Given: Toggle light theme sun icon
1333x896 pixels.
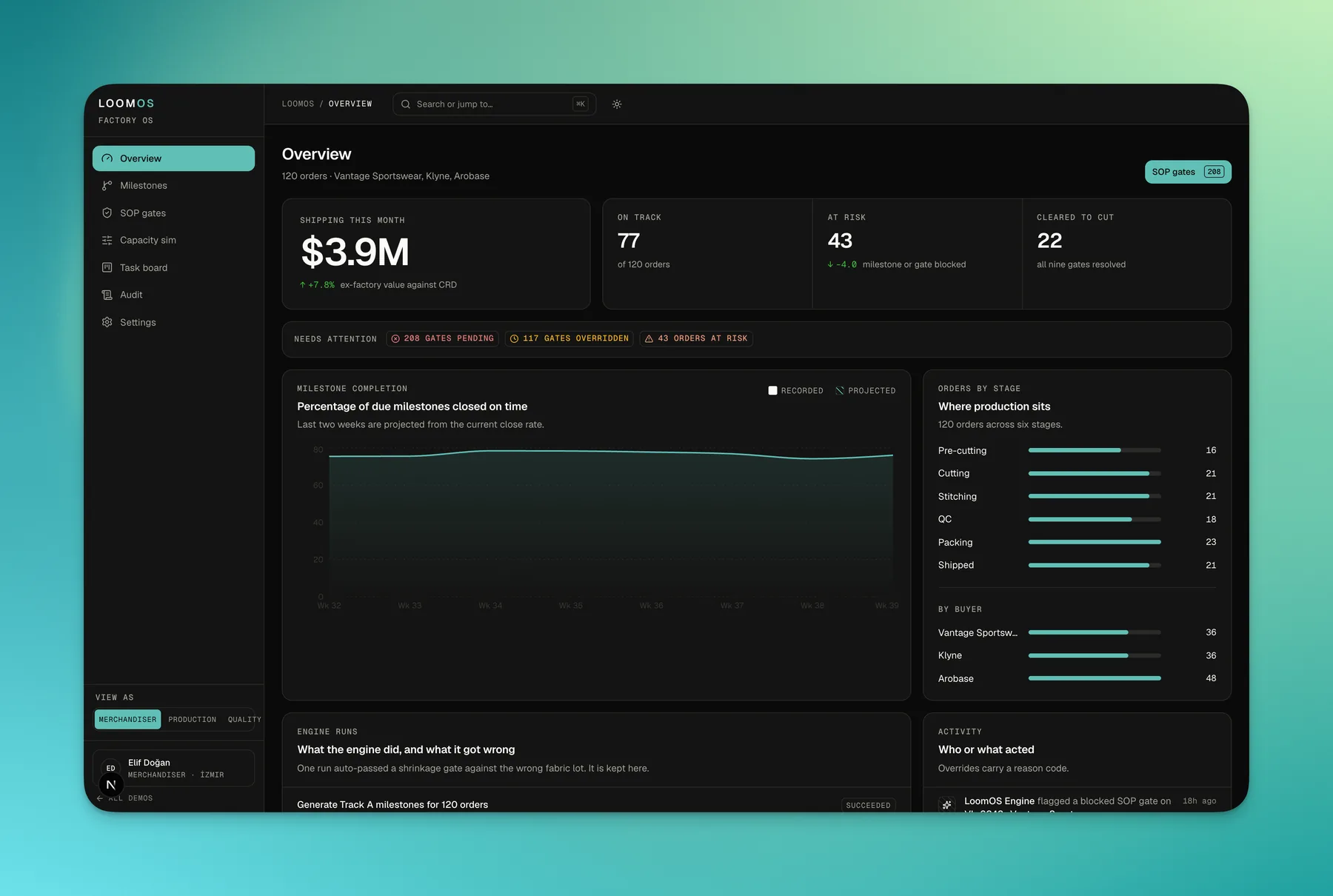Looking at the screenshot, I should point(617,104).
